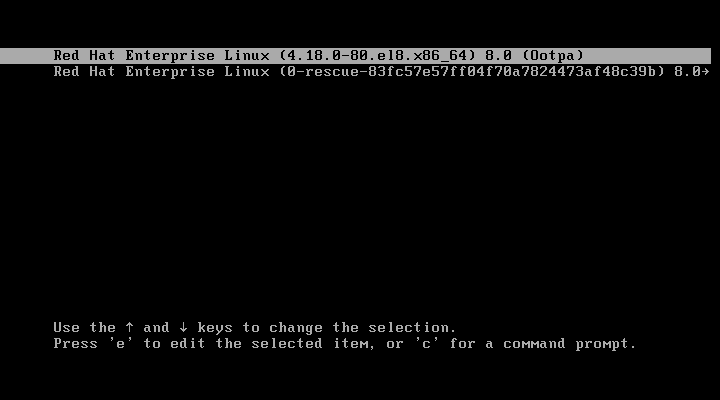Select the highlighted Red Hat 4.18.0-80 boot entry

click(355, 56)
